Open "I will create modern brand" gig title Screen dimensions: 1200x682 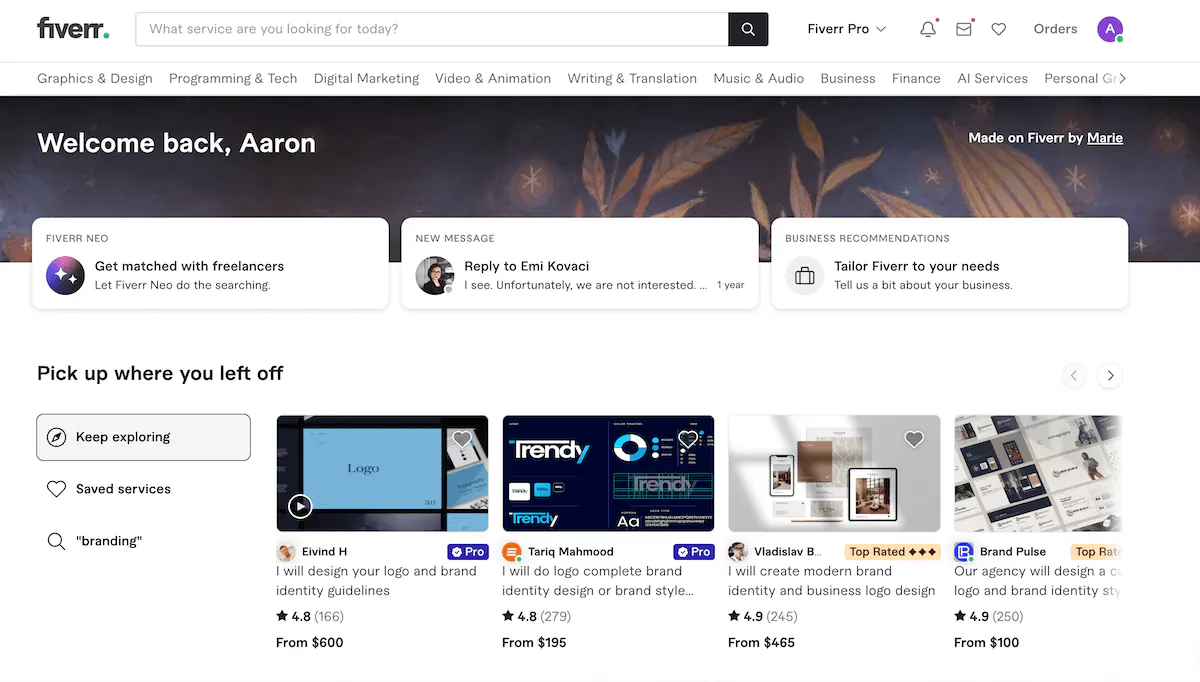tap(831, 581)
